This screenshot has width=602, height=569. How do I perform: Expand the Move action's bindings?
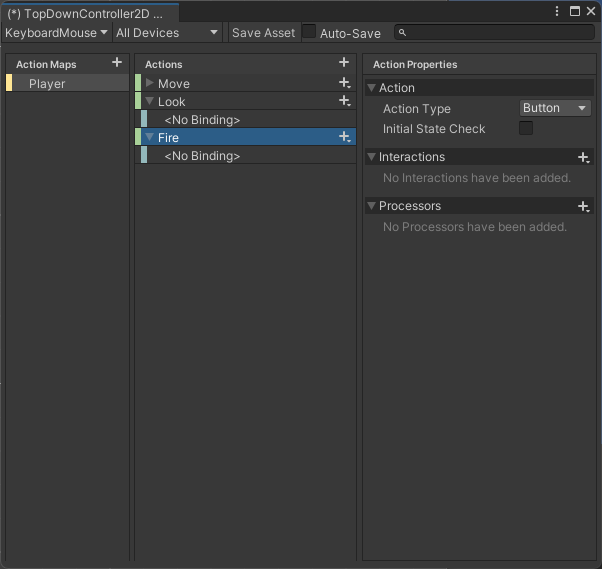[150, 83]
